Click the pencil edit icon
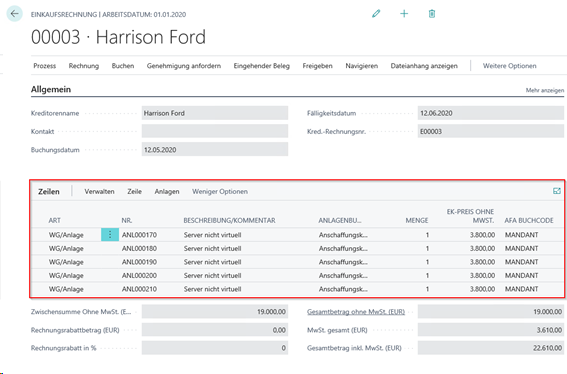This screenshot has height=374, width=567. pyautogui.click(x=376, y=14)
